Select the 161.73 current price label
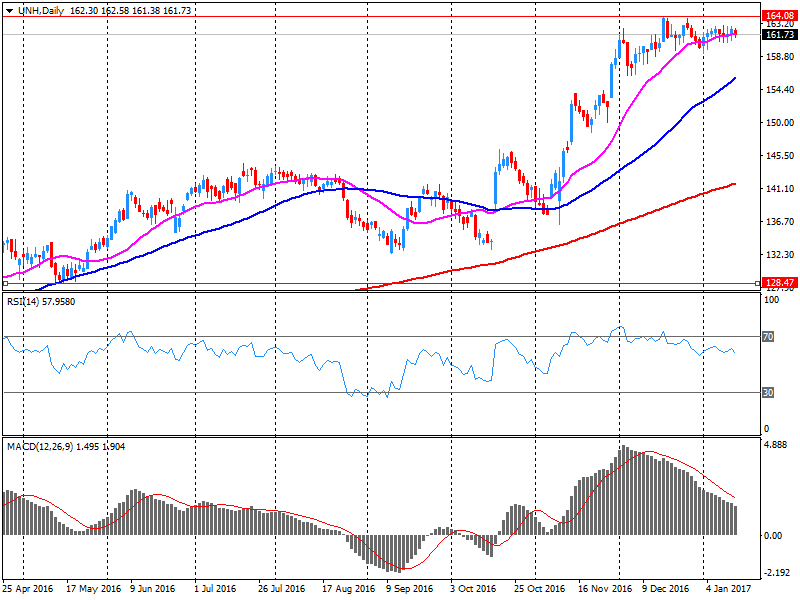 pos(780,35)
